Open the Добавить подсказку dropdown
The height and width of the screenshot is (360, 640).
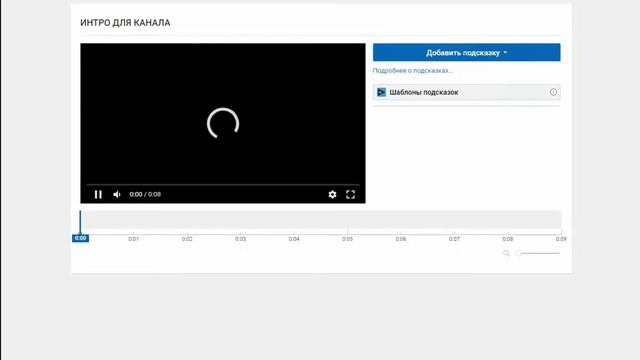[x=467, y=53]
